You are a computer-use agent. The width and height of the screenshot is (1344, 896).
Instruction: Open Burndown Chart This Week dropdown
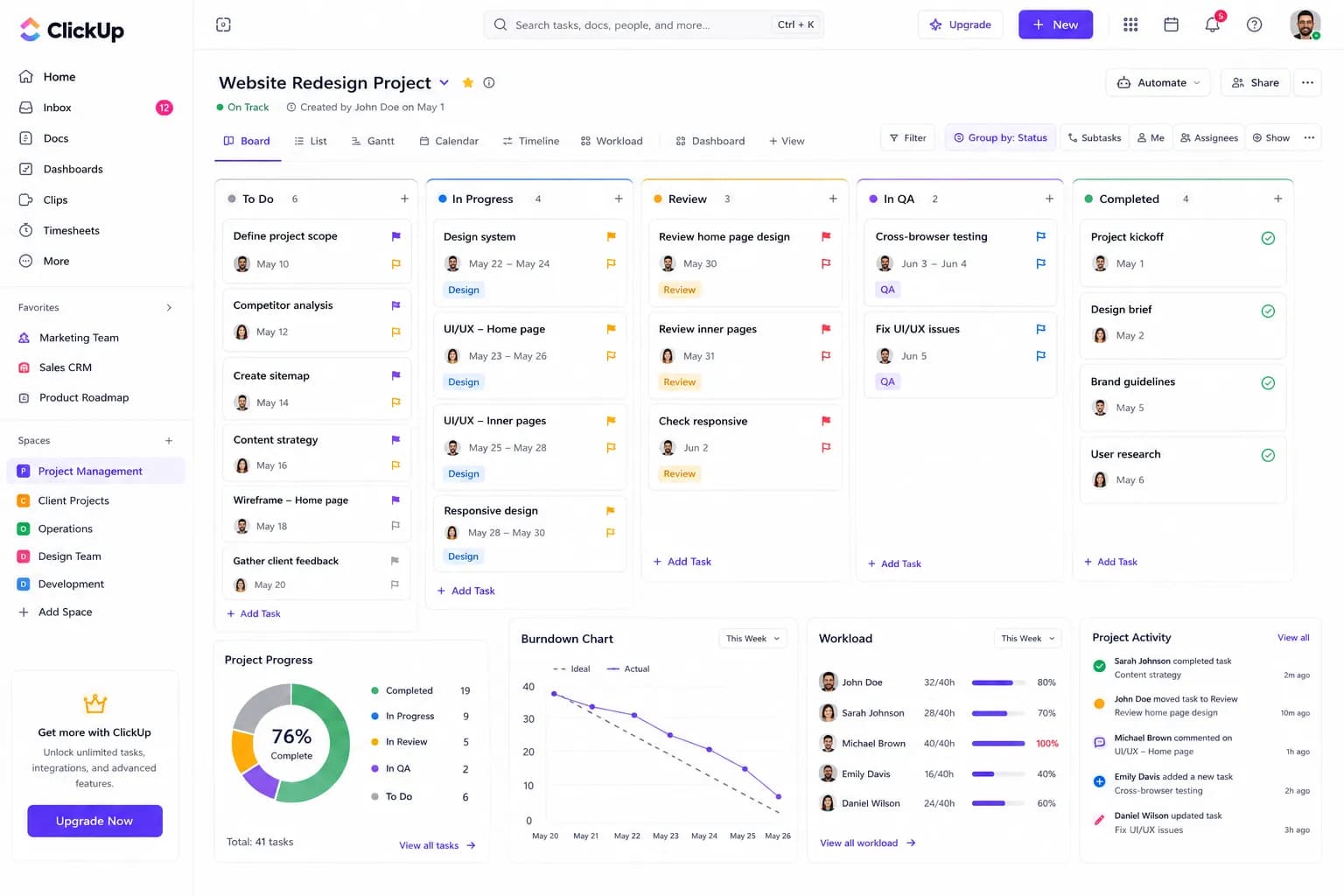pos(752,639)
